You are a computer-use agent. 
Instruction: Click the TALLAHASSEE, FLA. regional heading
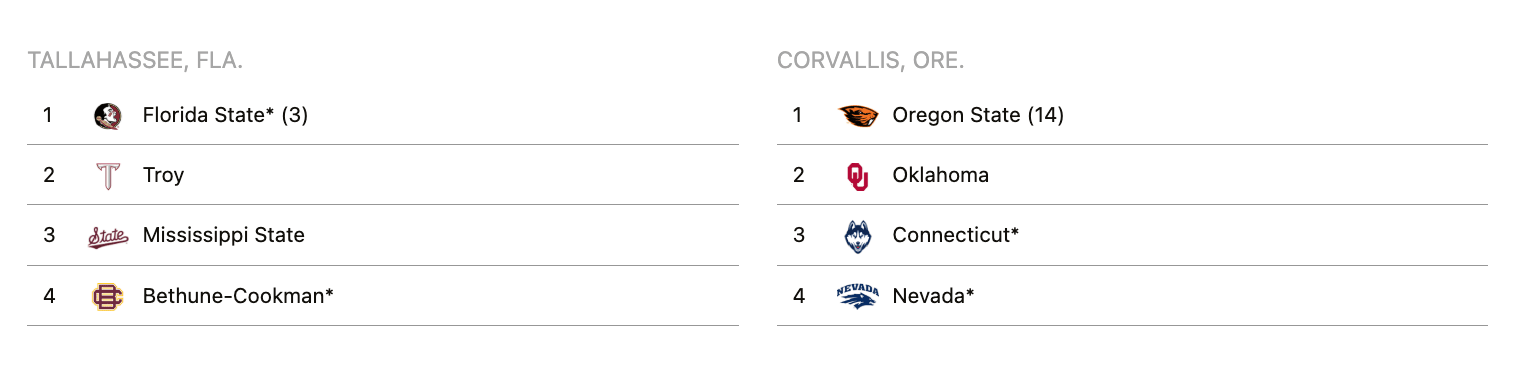pyautogui.click(x=136, y=61)
